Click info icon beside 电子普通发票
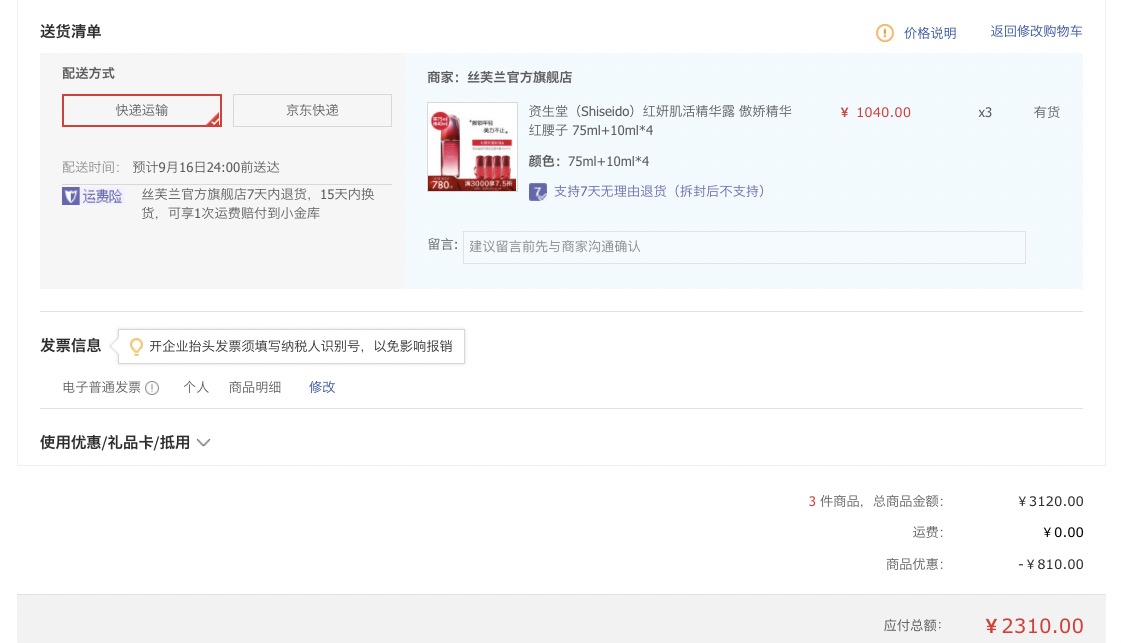This screenshot has width=1121, height=643. tap(152, 388)
